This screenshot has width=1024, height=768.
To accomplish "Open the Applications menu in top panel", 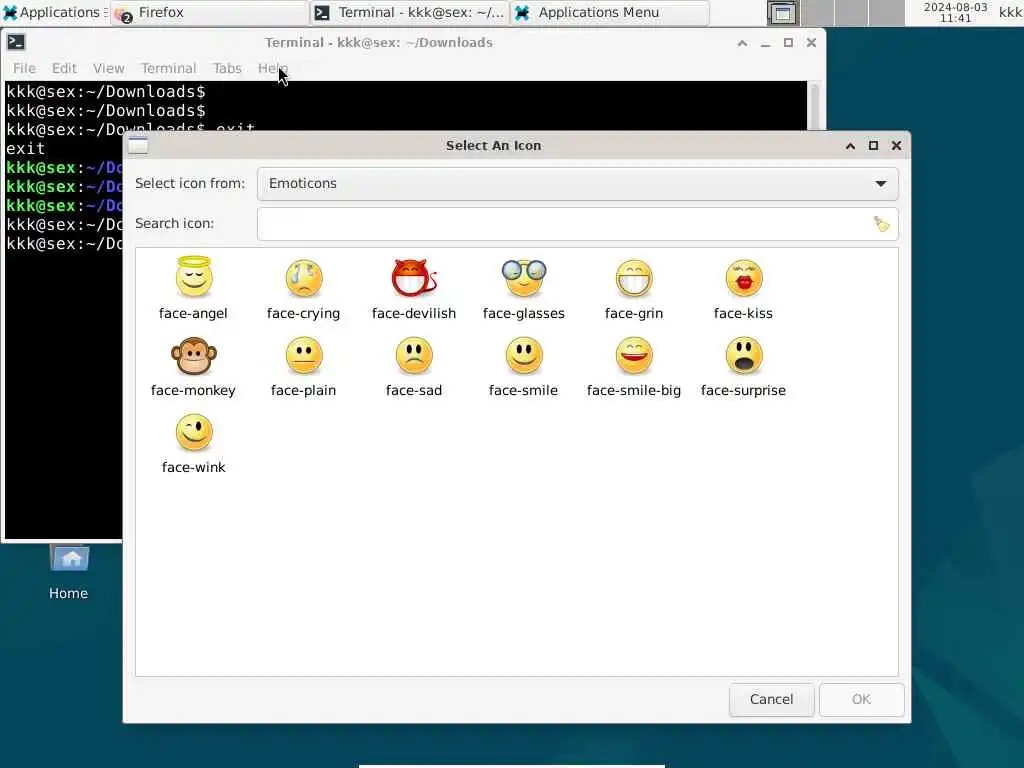I will click(54, 12).
